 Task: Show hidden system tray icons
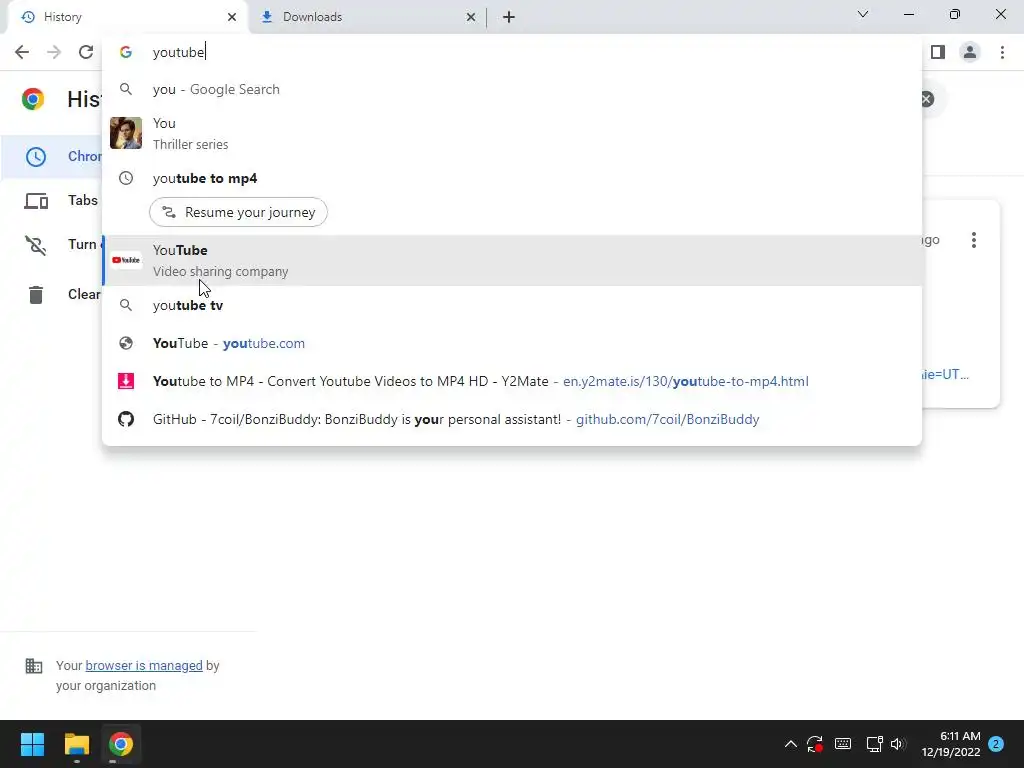pyautogui.click(x=790, y=744)
